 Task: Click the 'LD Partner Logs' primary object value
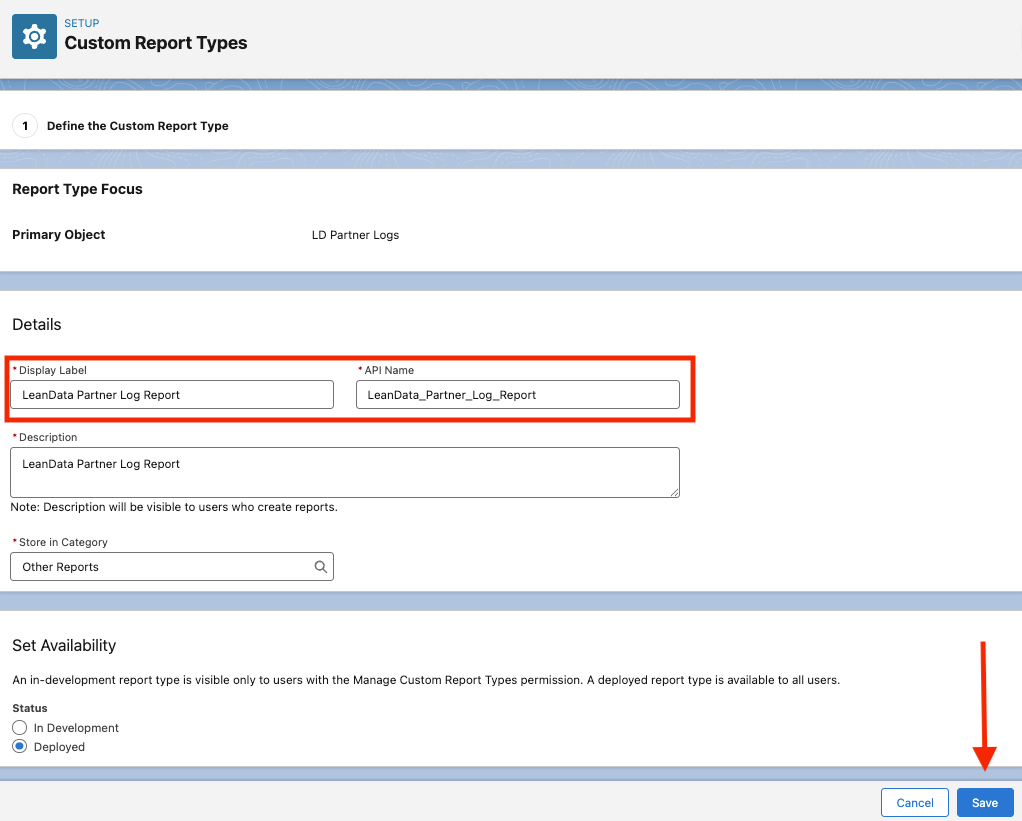click(355, 235)
